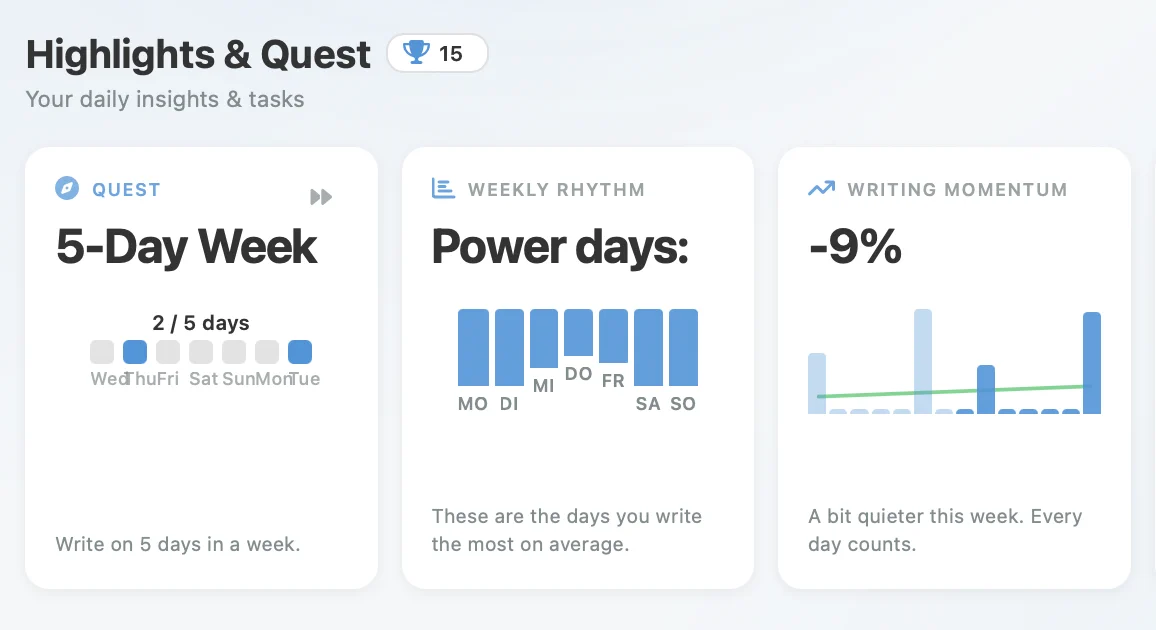Click the trophy icon in the score badge
Screen dimensions: 1156x630
(418, 53)
